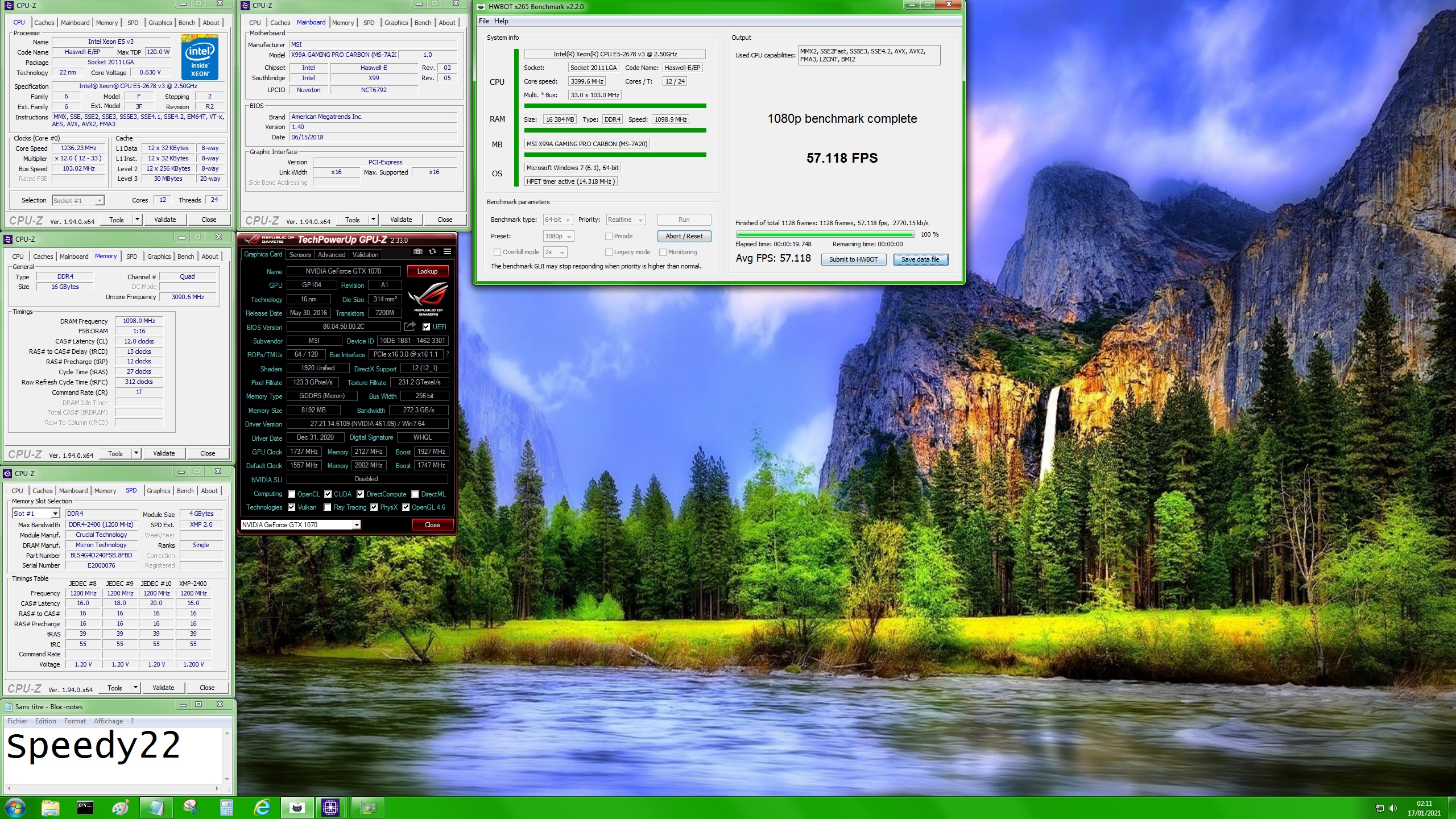Image resolution: width=1456 pixels, height=819 pixels.
Task: Click Submit to HWBOT button
Action: point(853,259)
